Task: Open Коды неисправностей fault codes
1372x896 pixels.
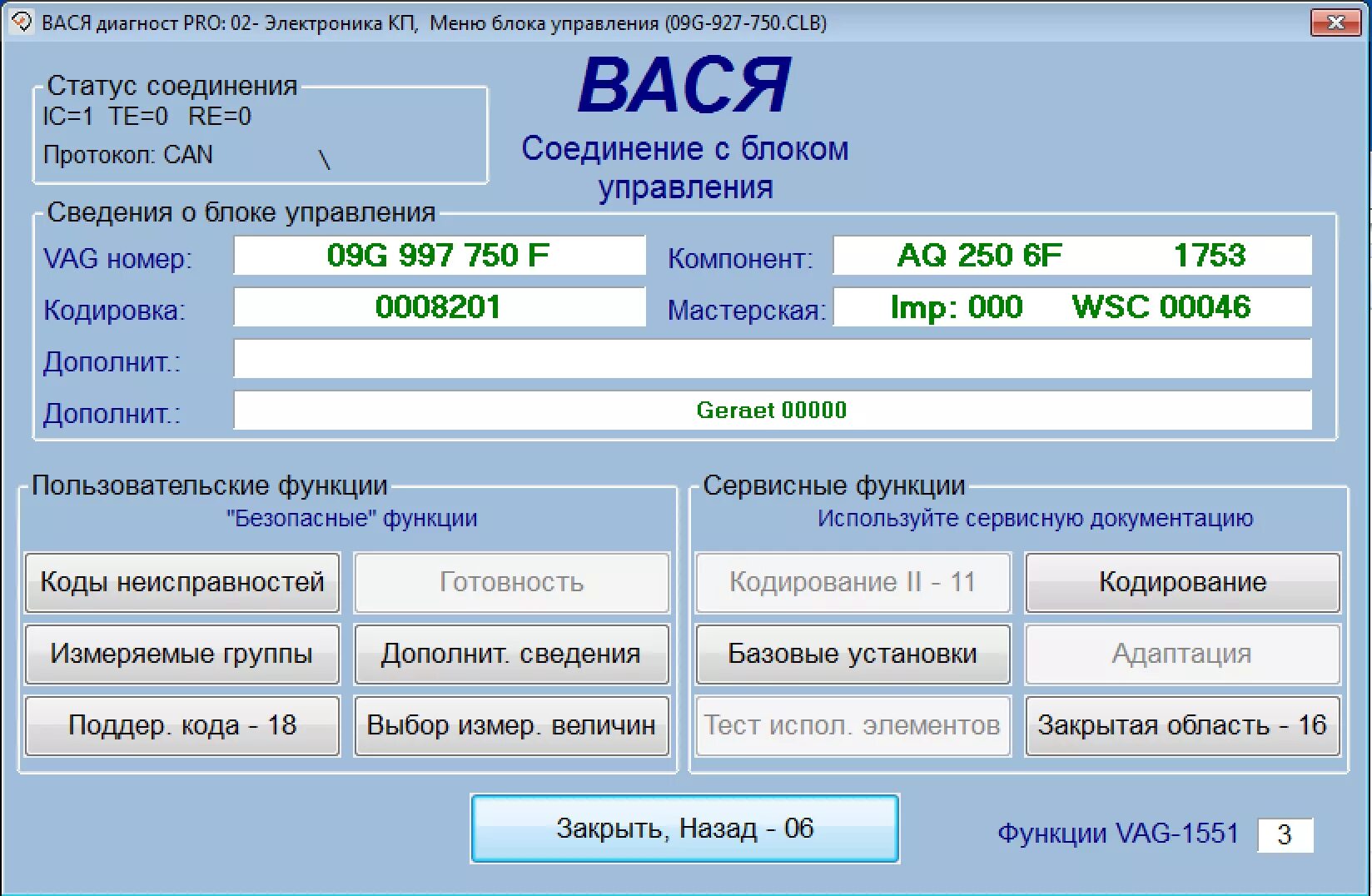Action: (182, 582)
